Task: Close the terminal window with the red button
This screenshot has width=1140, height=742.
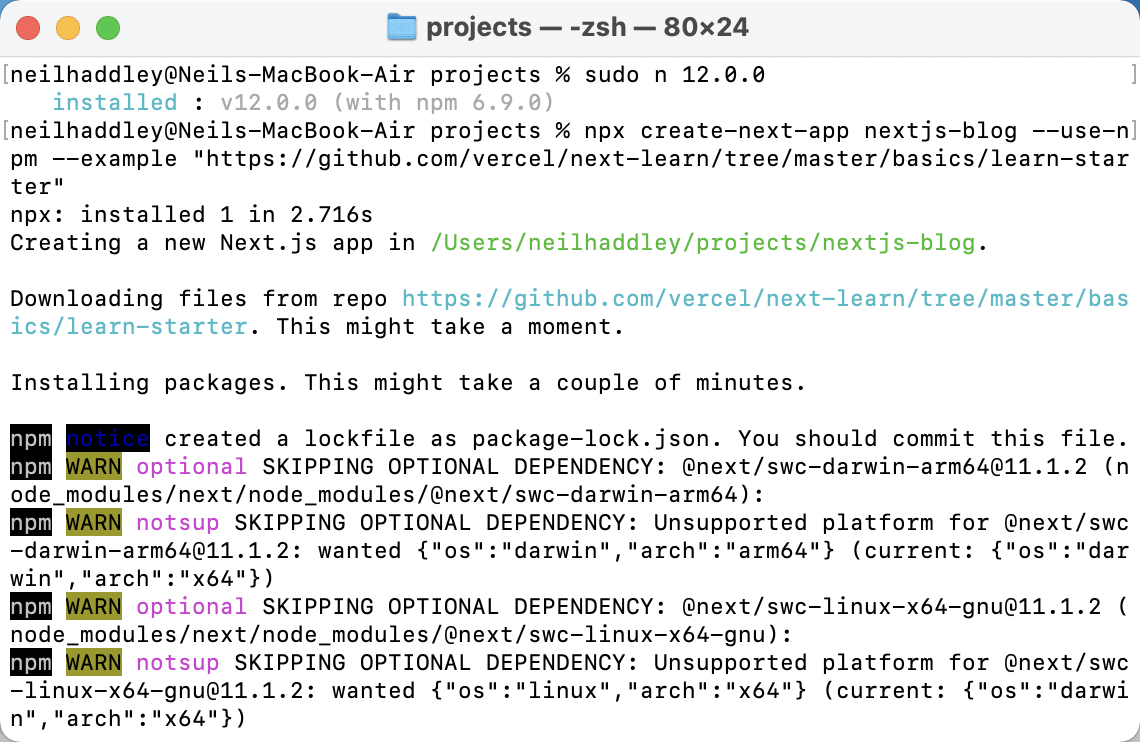Action: point(28,28)
